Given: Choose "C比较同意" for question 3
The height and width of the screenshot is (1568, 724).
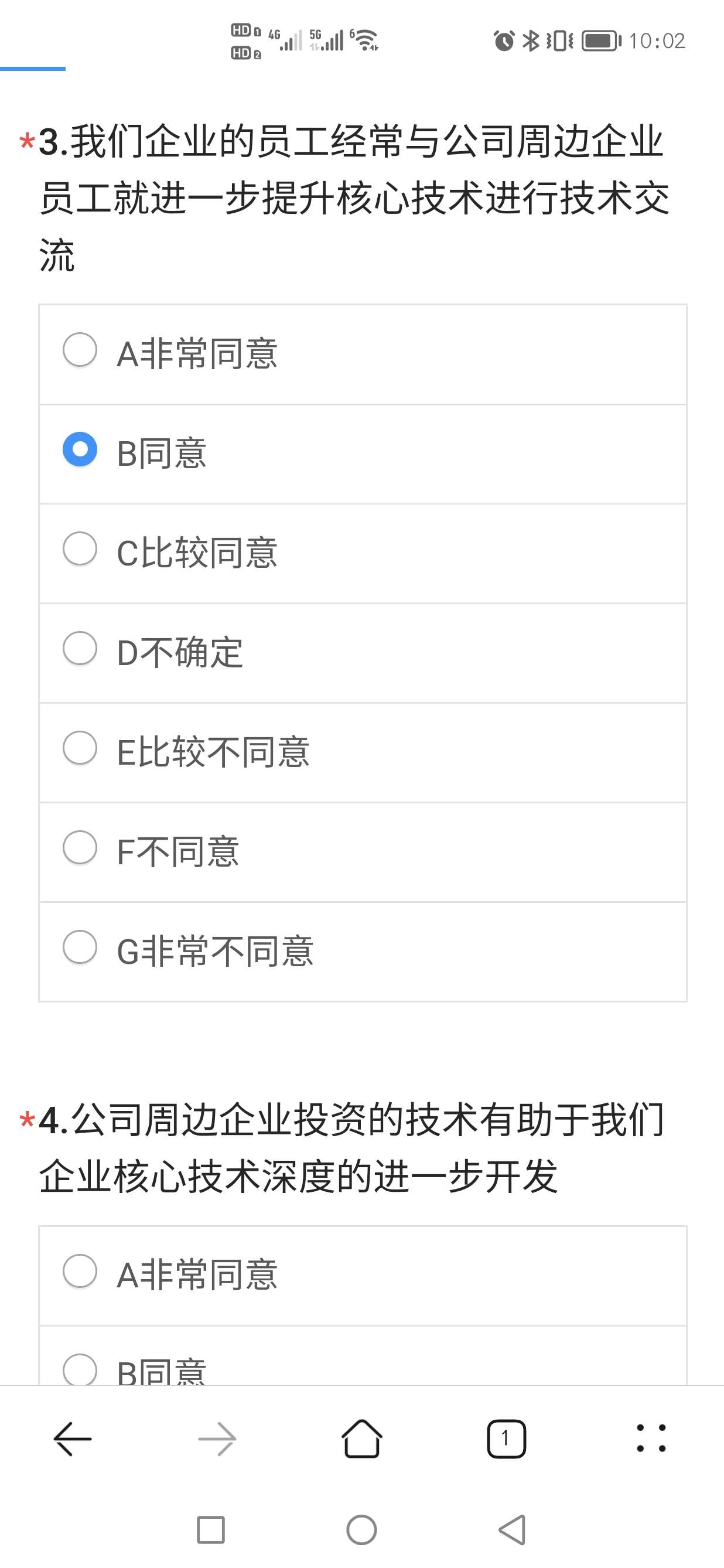Looking at the screenshot, I should coord(80,549).
